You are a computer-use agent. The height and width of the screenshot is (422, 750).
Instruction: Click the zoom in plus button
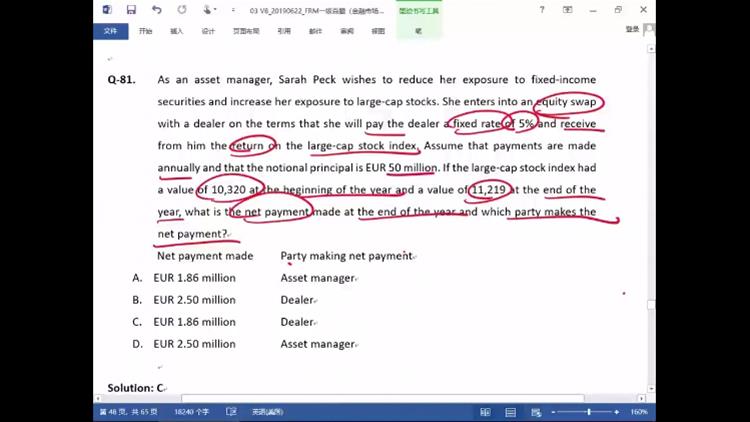tap(616, 412)
